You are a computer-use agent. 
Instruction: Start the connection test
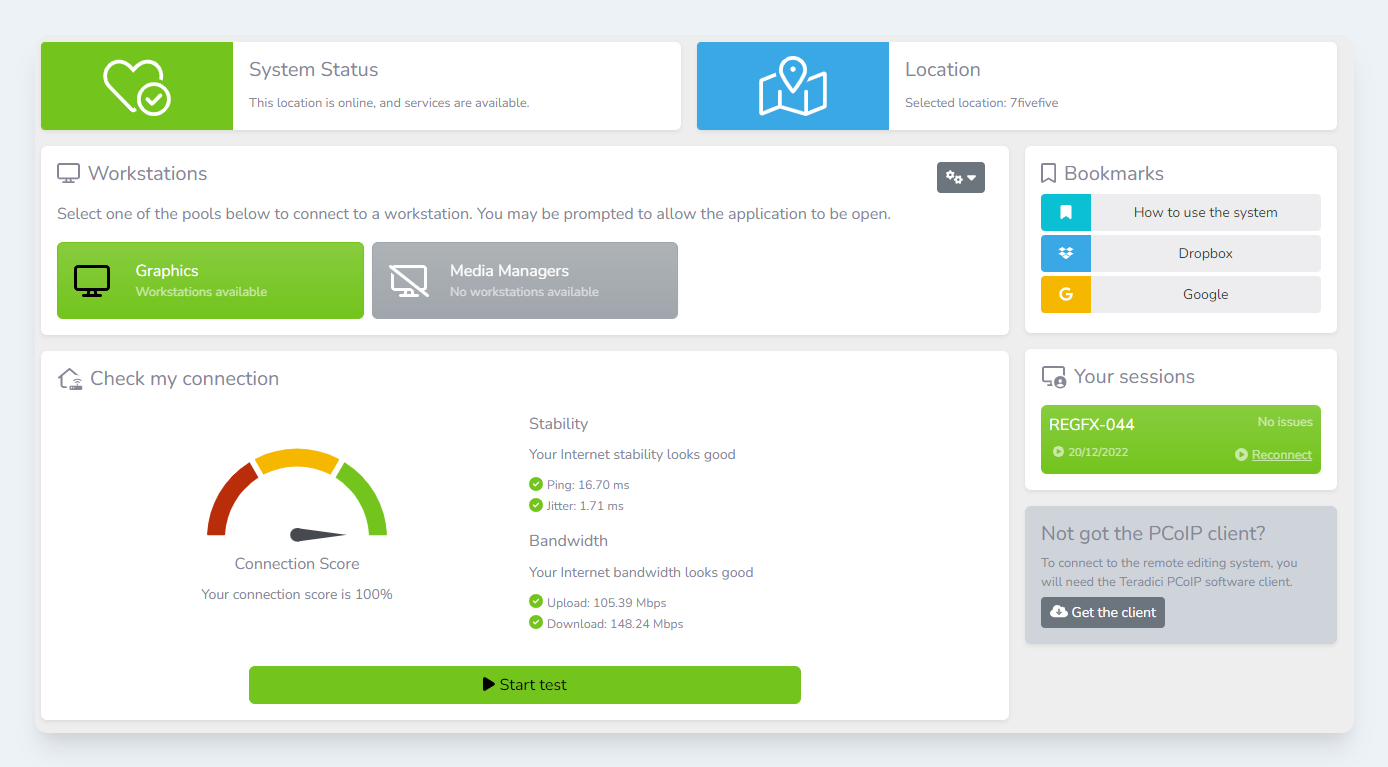coord(524,685)
